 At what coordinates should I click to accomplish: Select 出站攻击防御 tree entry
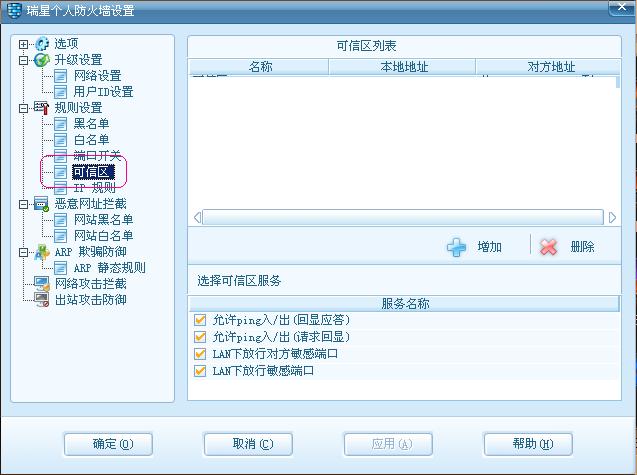pyautogui.click(x=91, y=300)
